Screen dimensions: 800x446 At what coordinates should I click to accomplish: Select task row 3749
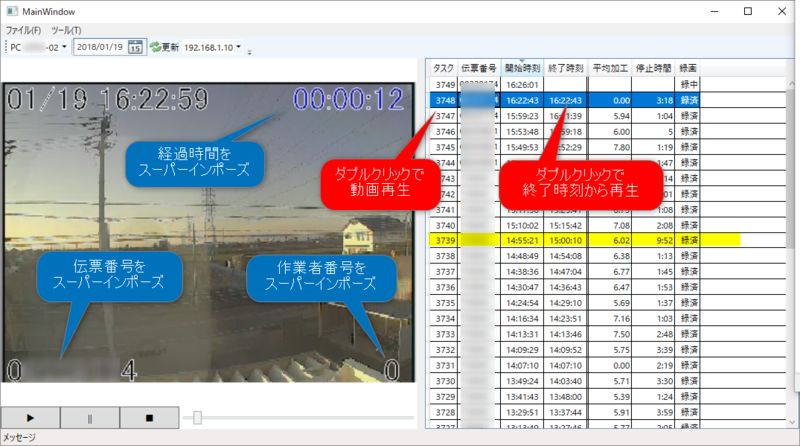(564, 85)
